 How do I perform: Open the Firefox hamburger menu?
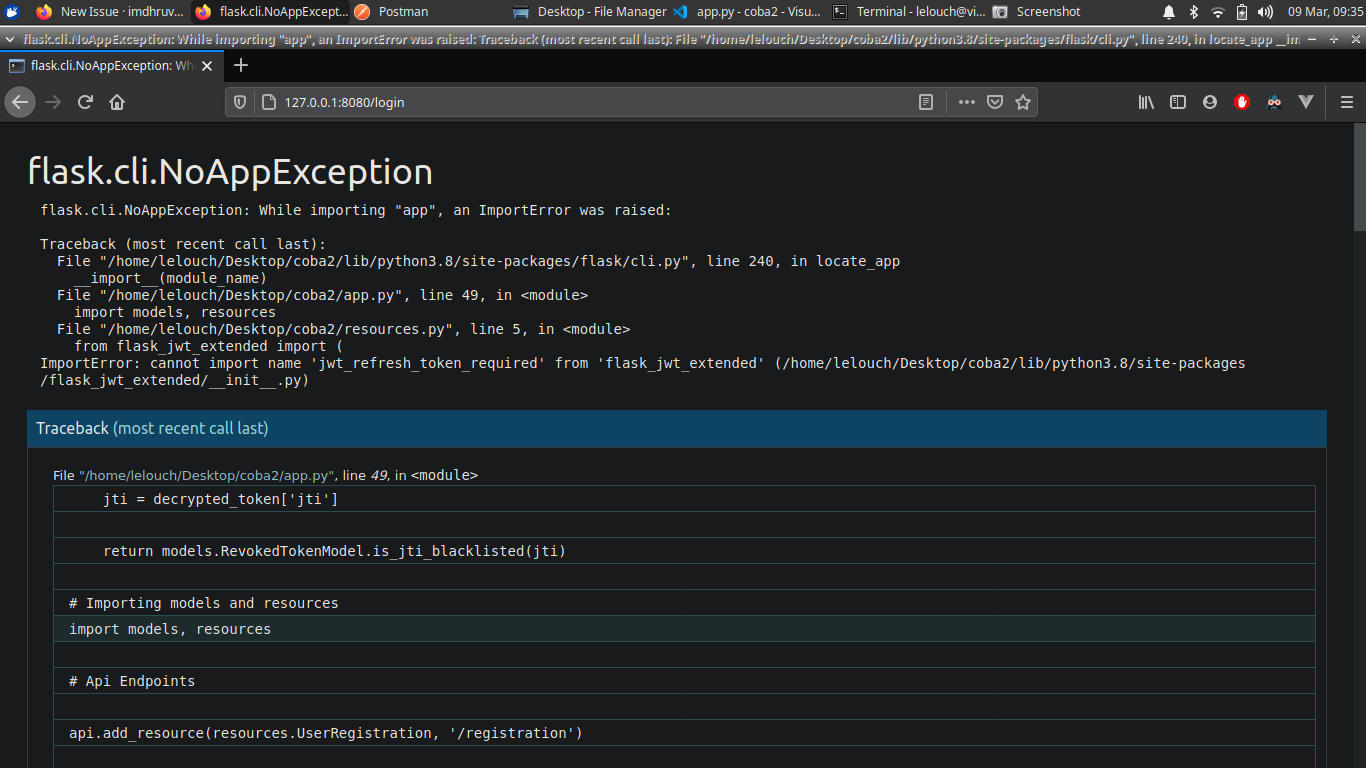click(x=1346, y=101)
